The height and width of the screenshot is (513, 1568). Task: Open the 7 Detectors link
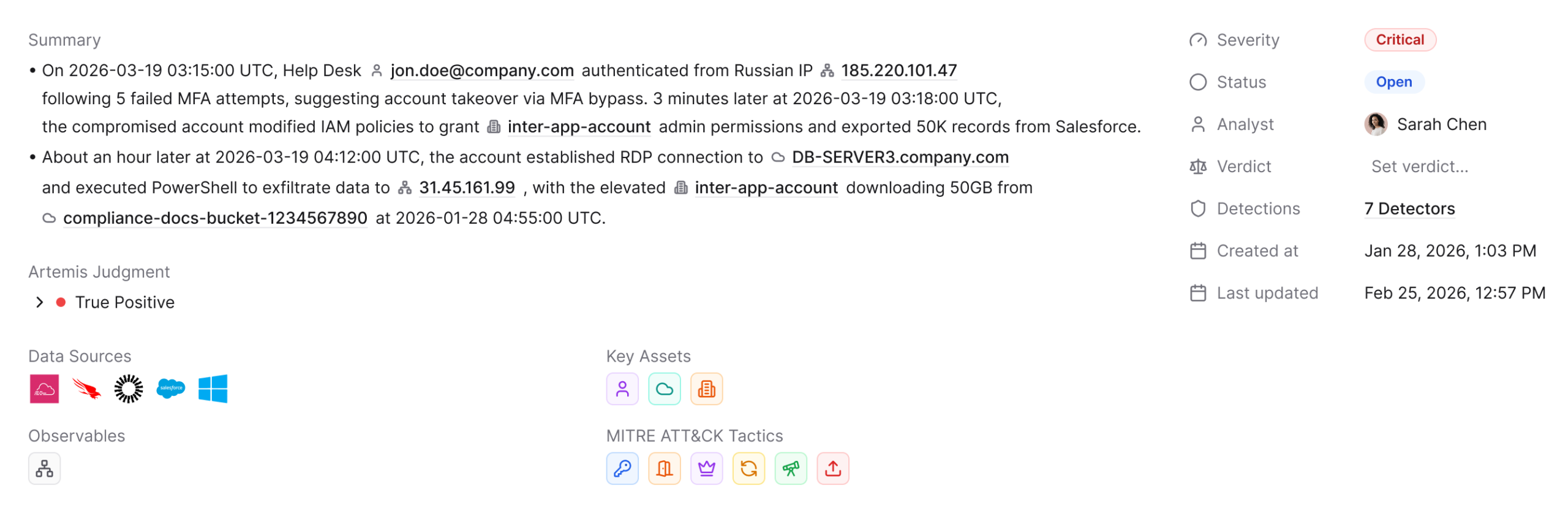[x=1409, y=208]
